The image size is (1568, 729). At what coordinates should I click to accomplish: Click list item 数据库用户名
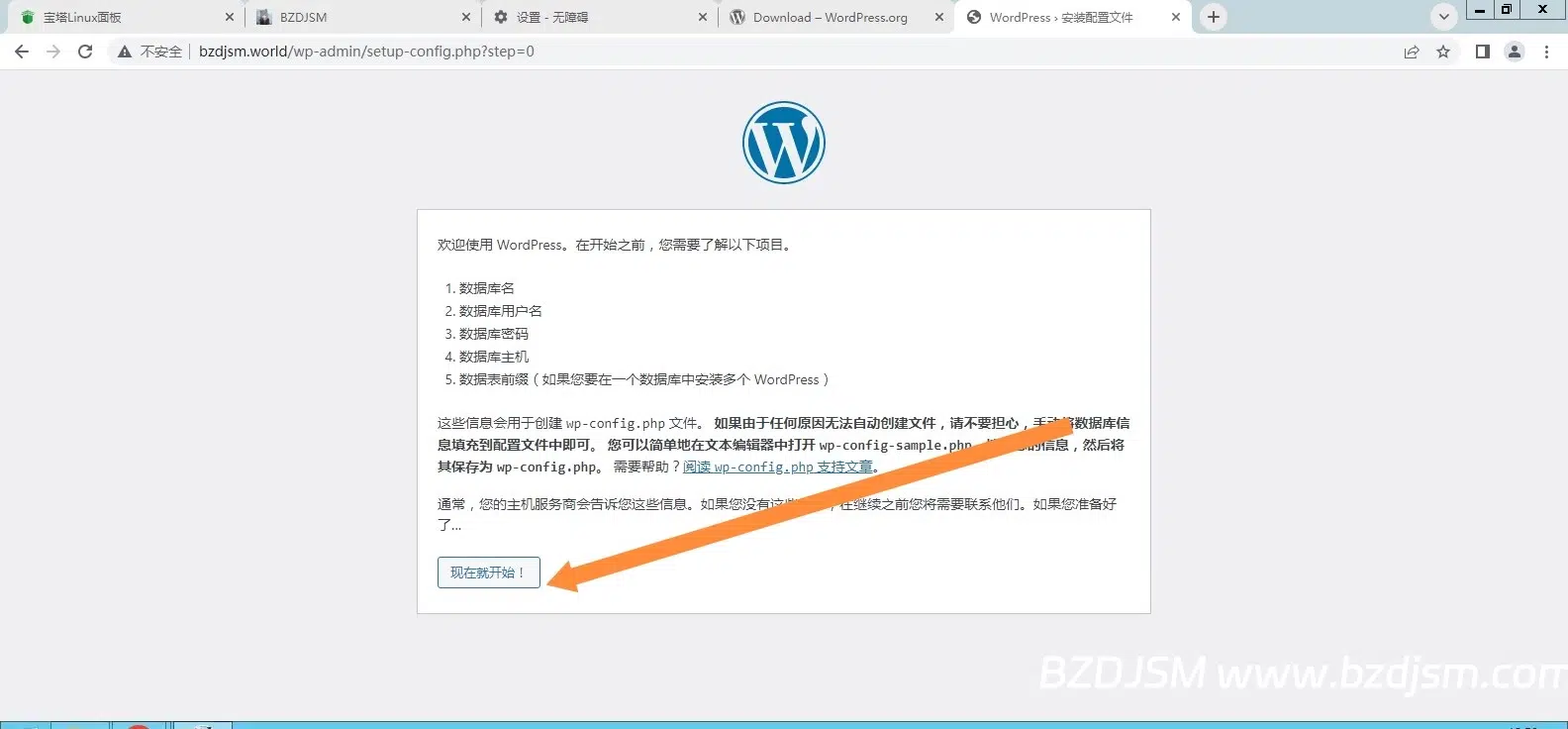501,311
